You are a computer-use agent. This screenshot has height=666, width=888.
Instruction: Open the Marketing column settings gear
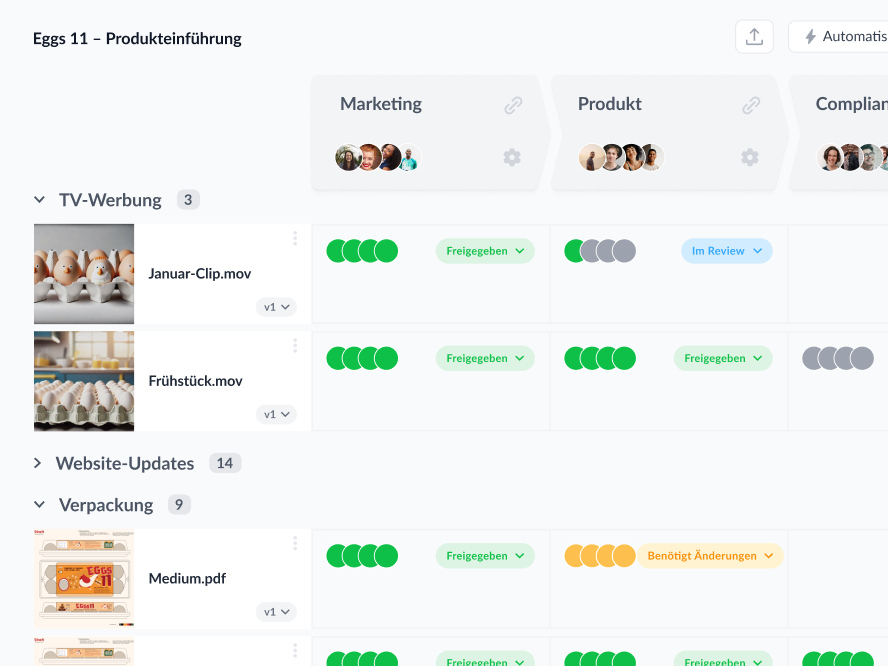pos(512,157)
